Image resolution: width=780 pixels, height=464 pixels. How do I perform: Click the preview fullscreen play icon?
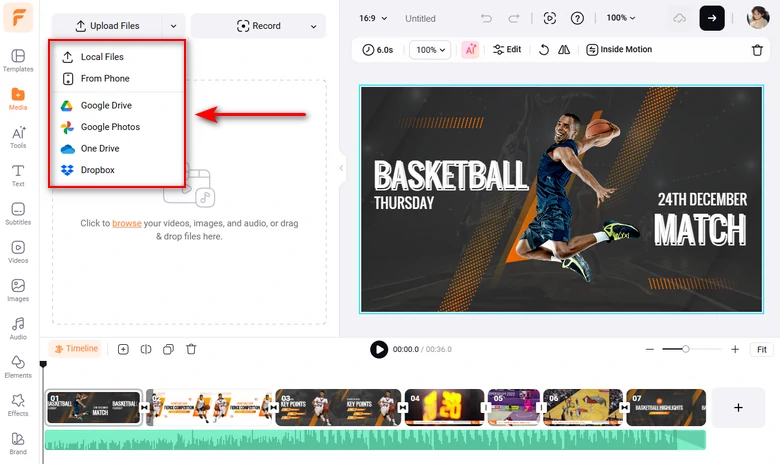coord(550,18)
